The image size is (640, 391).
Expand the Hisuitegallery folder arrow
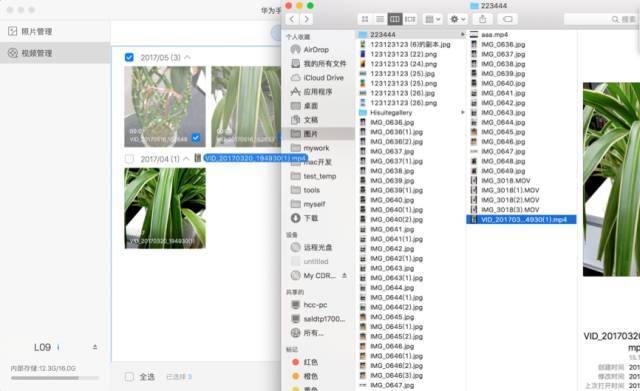point(462,112)
